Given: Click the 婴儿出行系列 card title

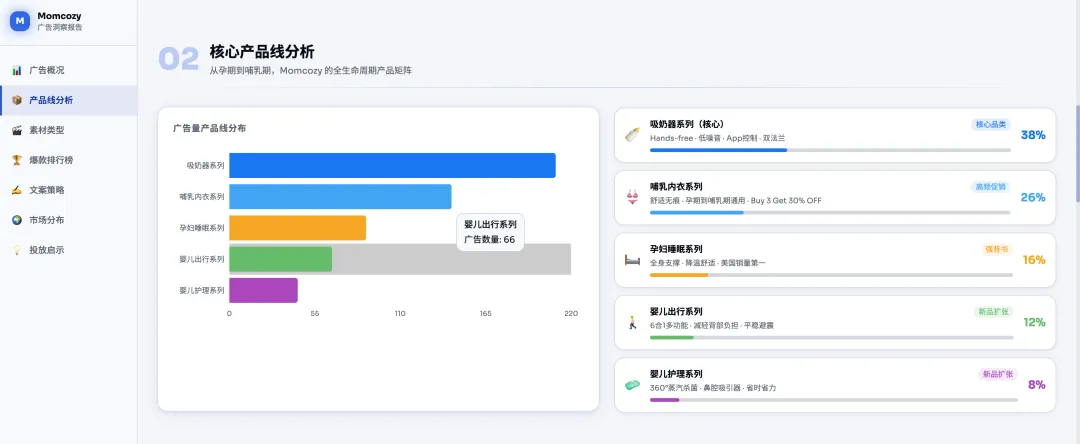Looking at the screenshot, I should tap(676, 312).
